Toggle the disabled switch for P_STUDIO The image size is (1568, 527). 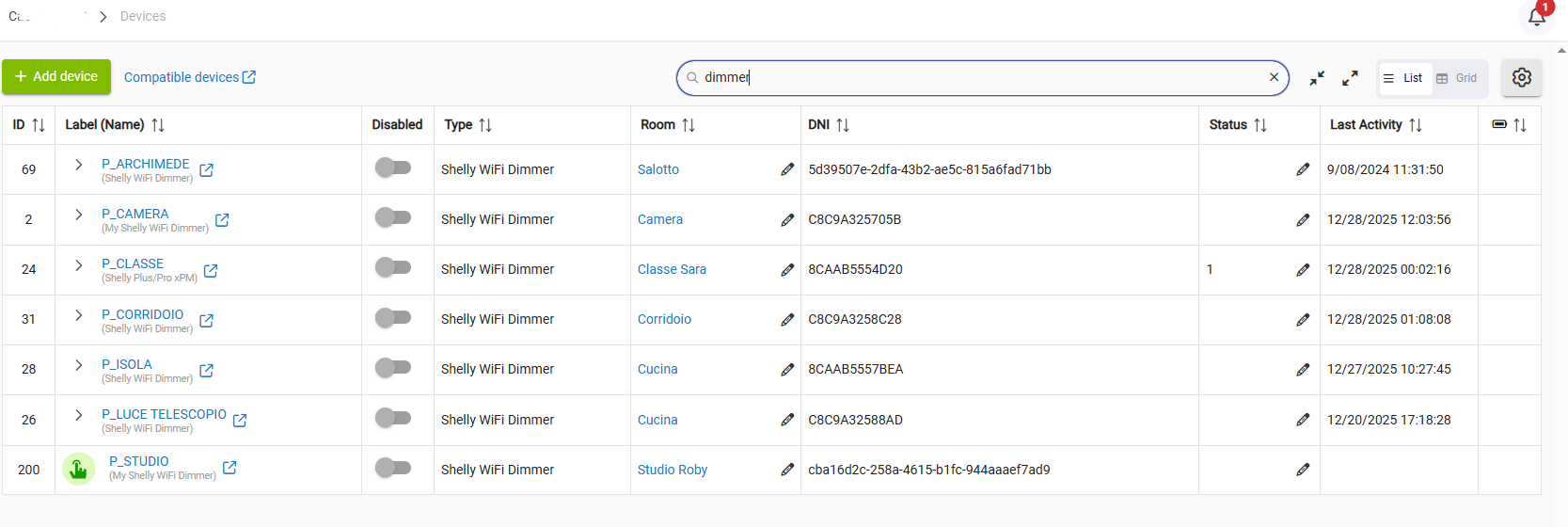pos(393,468)
